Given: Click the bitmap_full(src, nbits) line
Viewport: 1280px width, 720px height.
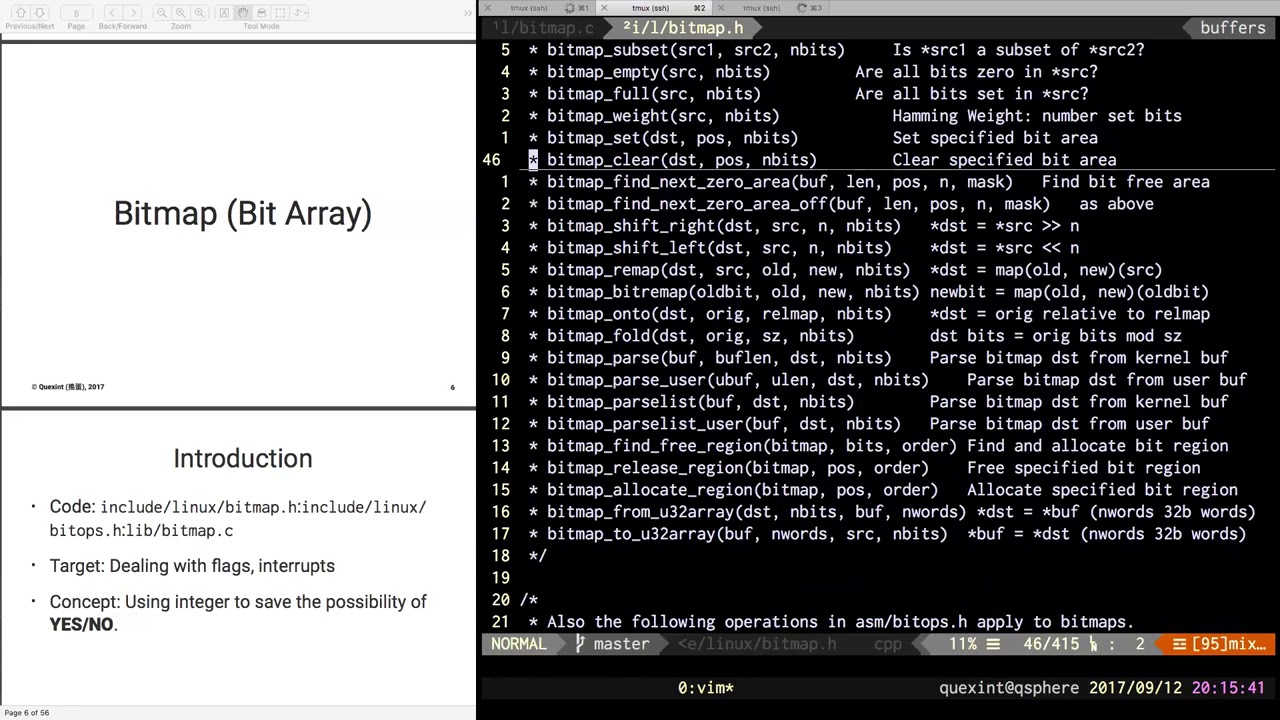Looking at the screenshot, I should 808,94.
